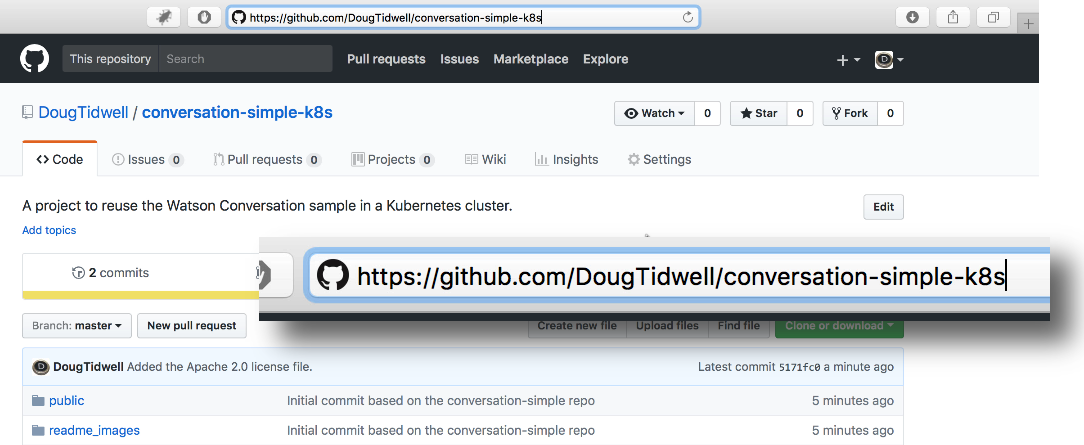Open Explore in top navigation

pyautogui.click(x=606, y=59)
